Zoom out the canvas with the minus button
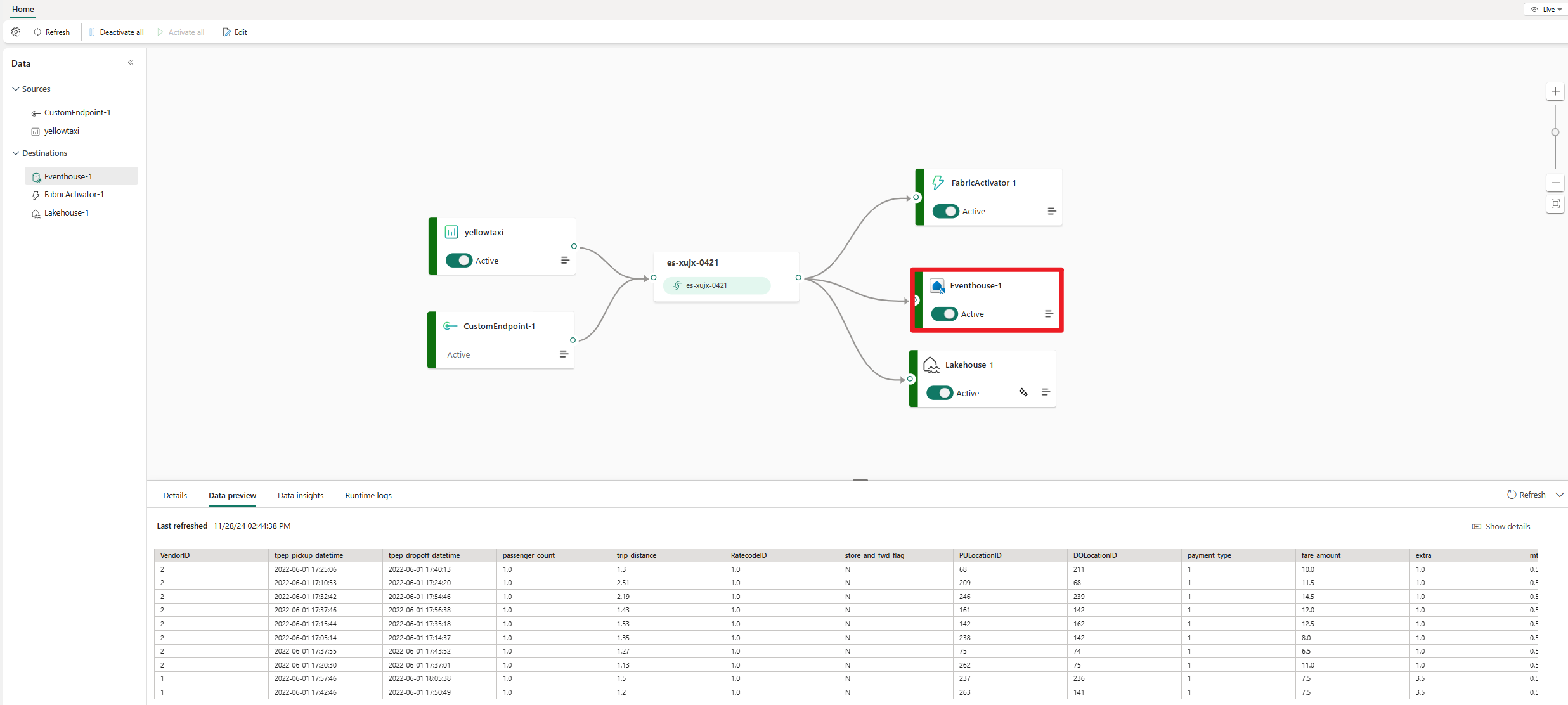The height and width of the screenshot is (705, 1568). click(1555, 183)
